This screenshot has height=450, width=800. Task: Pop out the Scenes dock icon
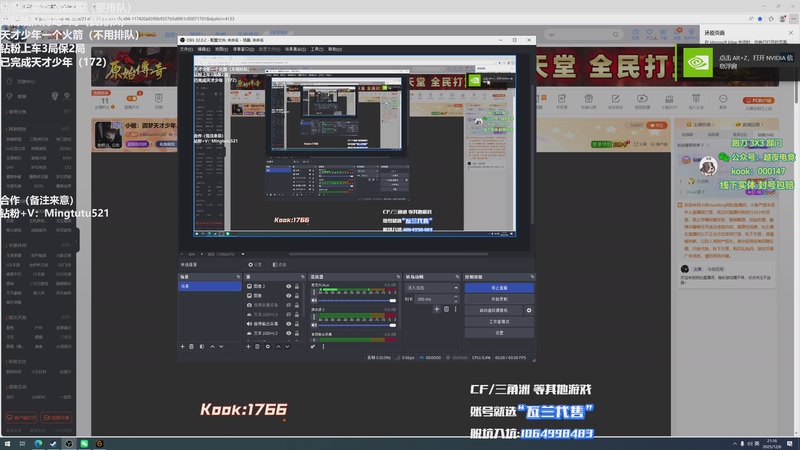pyautogui.click(x=238, y=277)
